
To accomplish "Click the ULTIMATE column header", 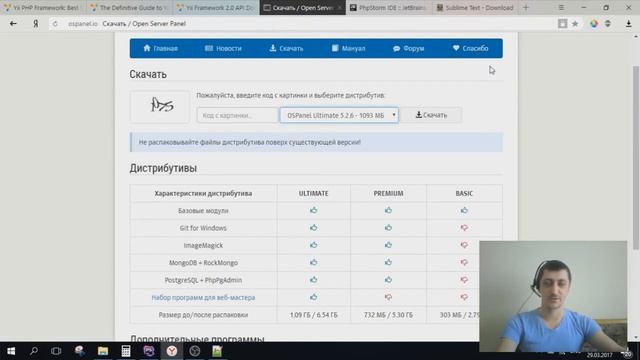I will (x=313, y=193).
